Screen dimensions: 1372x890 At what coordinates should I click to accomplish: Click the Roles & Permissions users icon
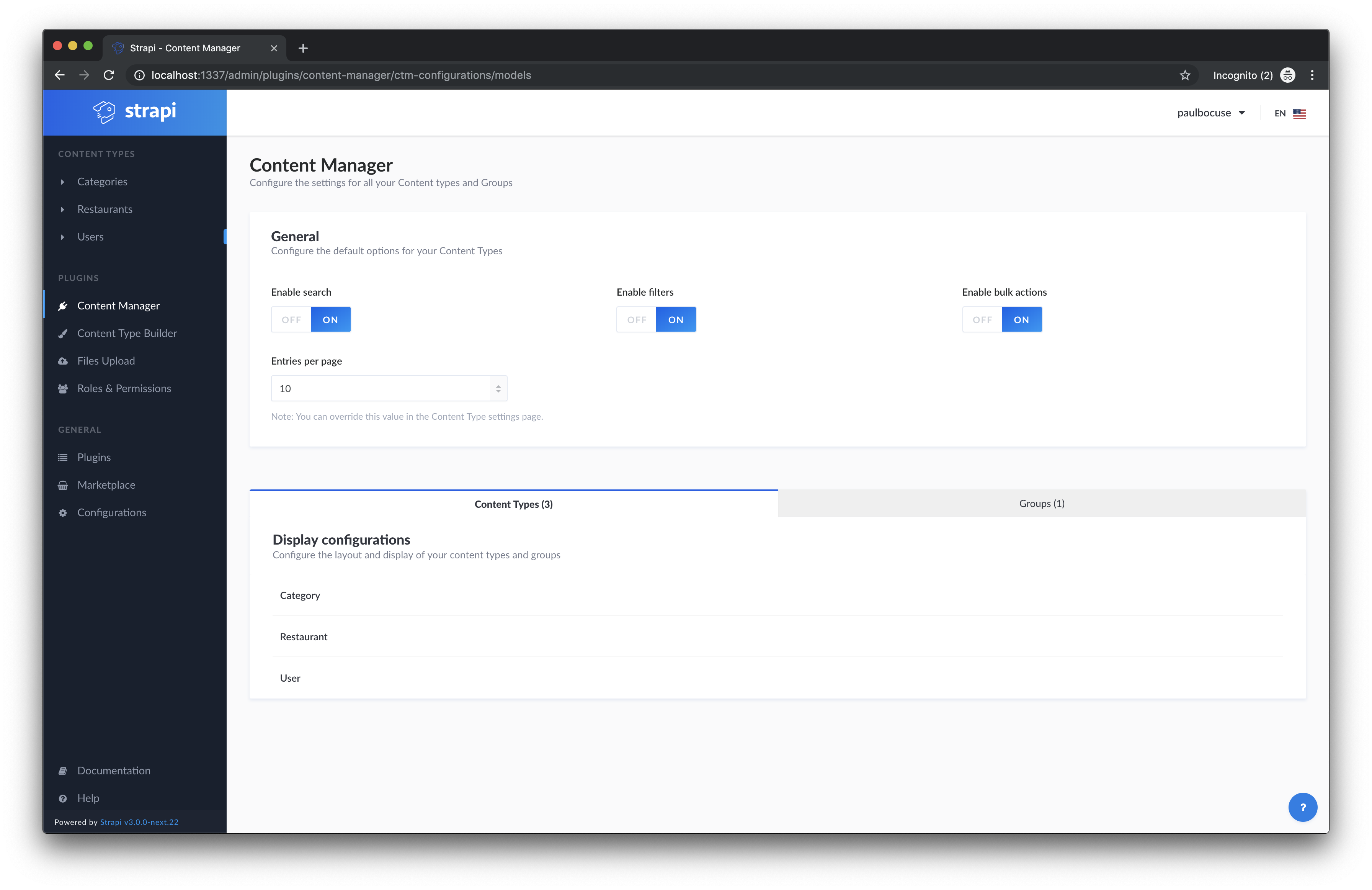coord(63,389)
